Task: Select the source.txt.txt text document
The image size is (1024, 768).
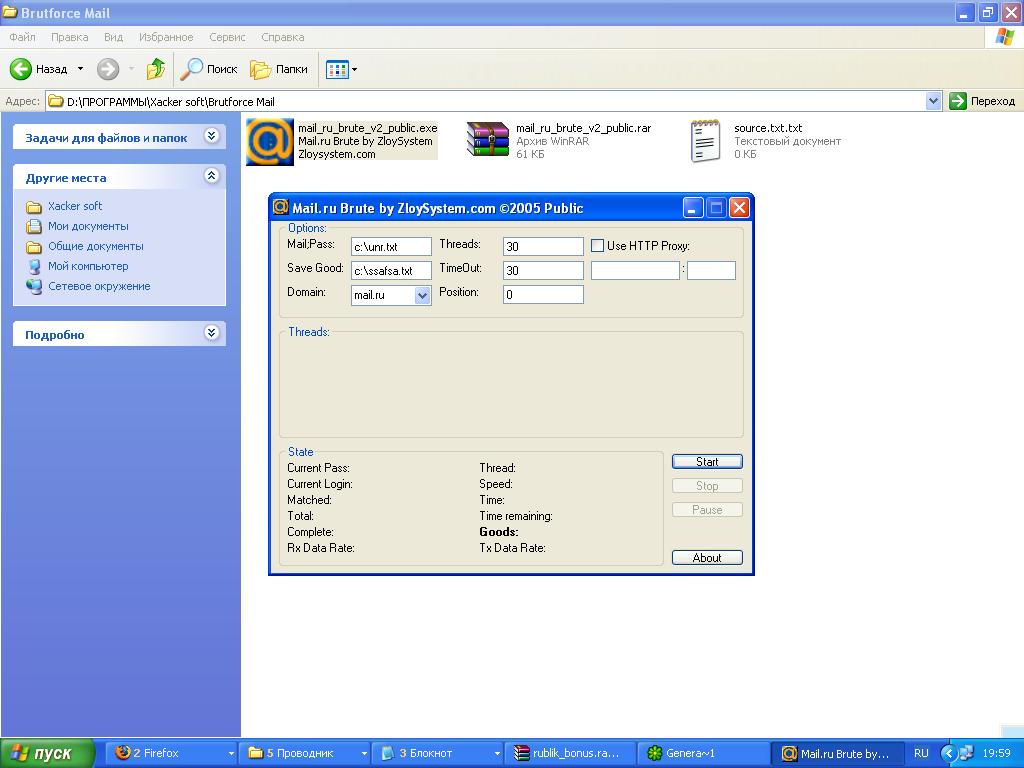Action: (706, 140)
